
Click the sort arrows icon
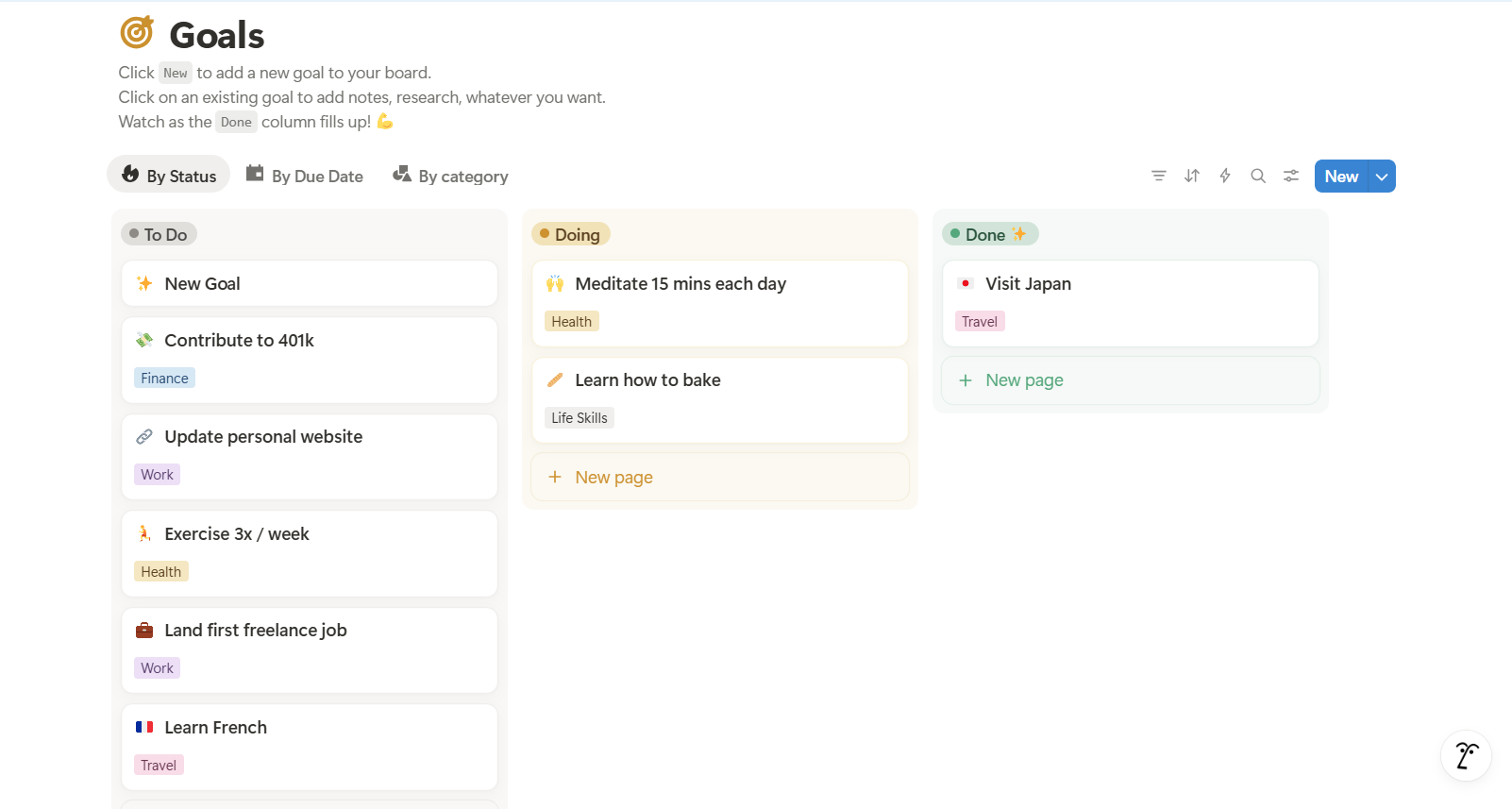[1192, 176]
